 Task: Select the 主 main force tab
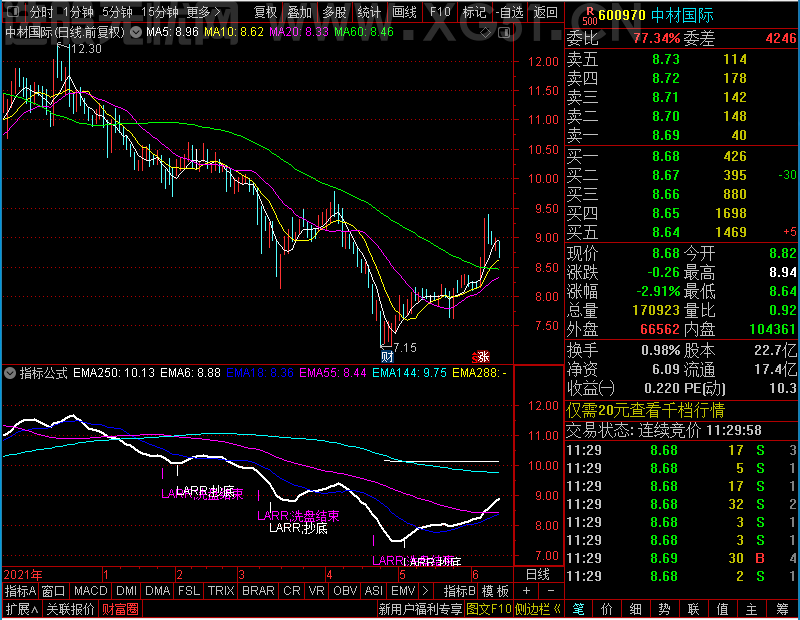pyautogui.click(x=752, y=609)
